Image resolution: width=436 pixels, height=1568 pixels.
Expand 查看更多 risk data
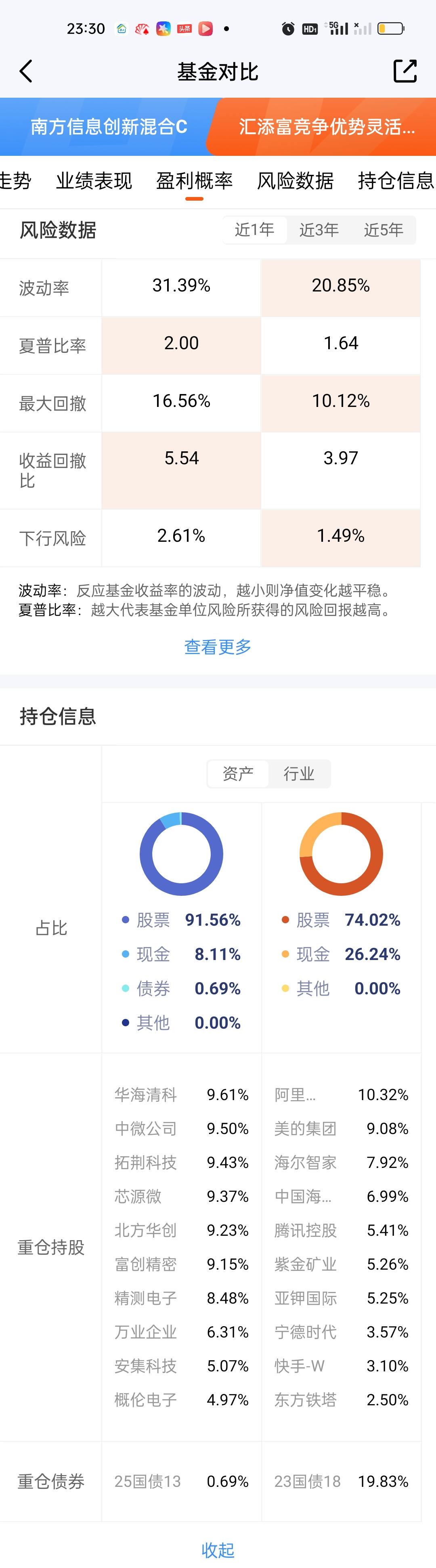tap(217, 646)
